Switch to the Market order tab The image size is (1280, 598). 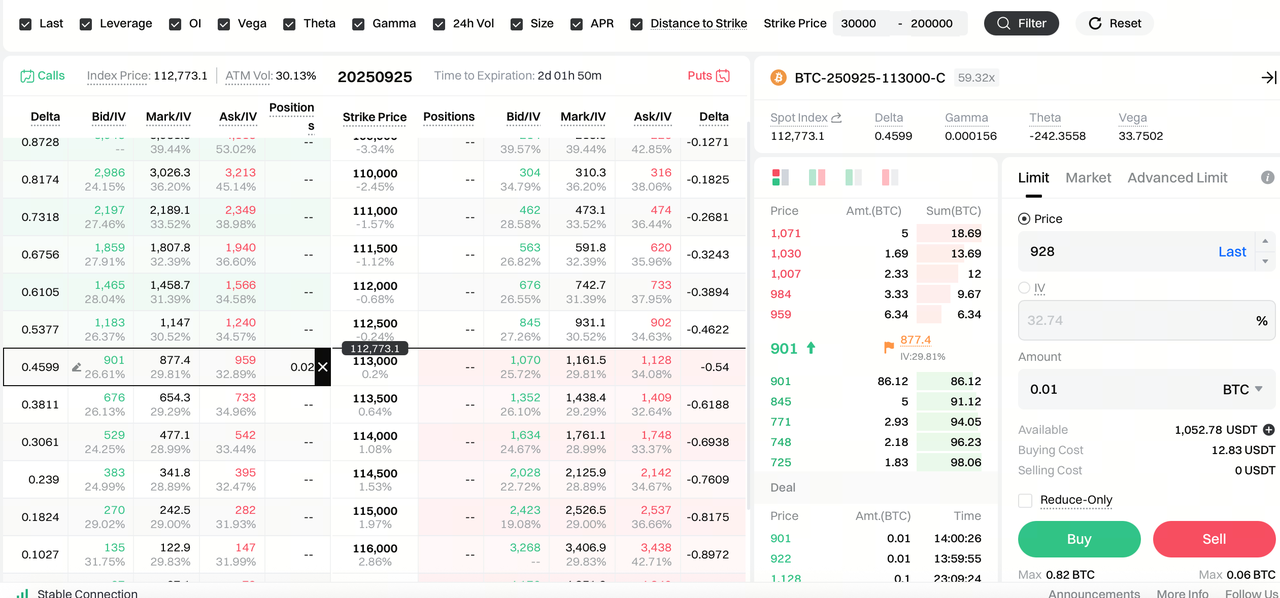tap(1088, 178)
